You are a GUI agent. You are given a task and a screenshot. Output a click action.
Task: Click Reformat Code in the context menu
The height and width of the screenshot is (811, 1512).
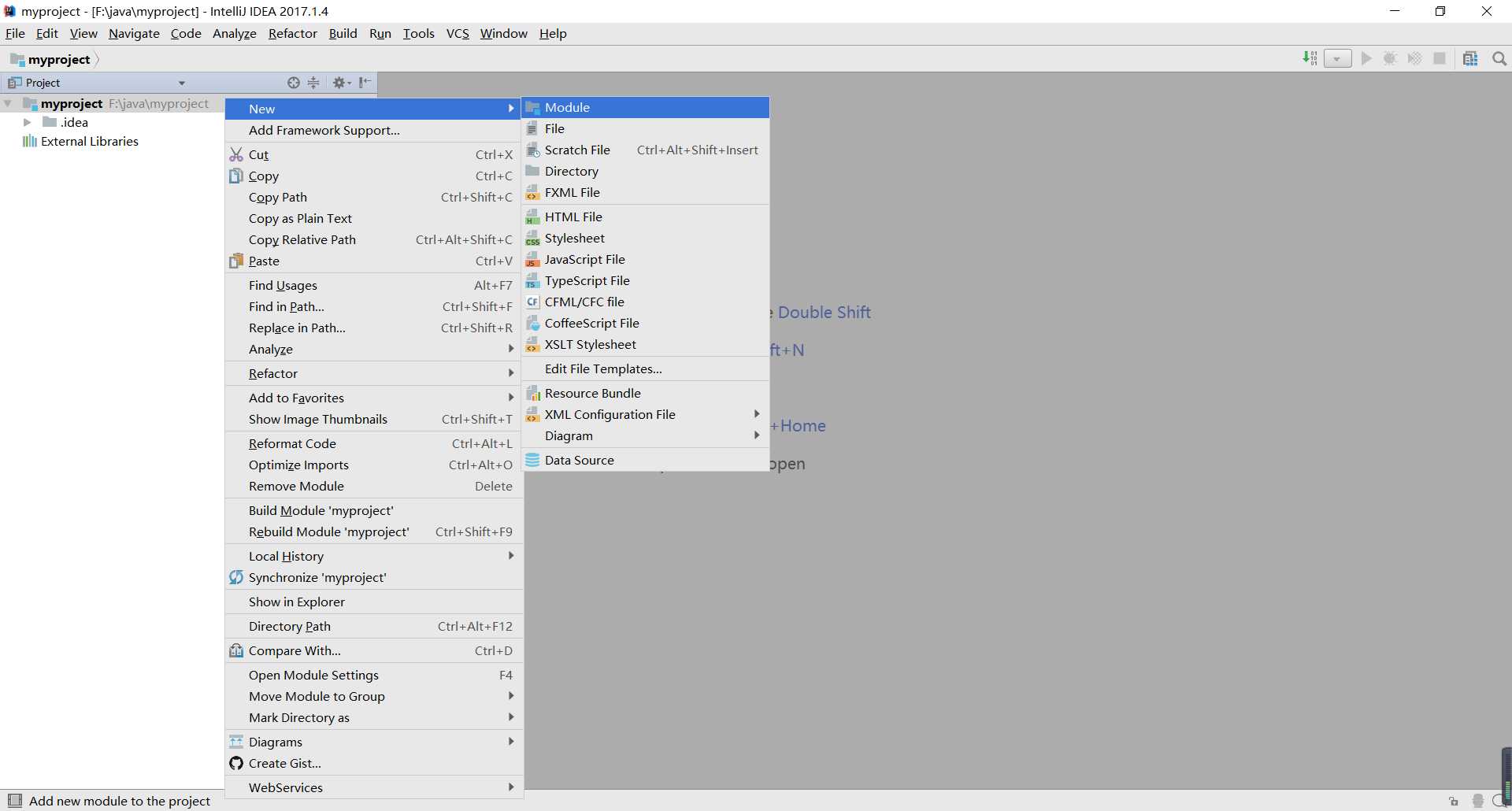click(x=374, y=444)
